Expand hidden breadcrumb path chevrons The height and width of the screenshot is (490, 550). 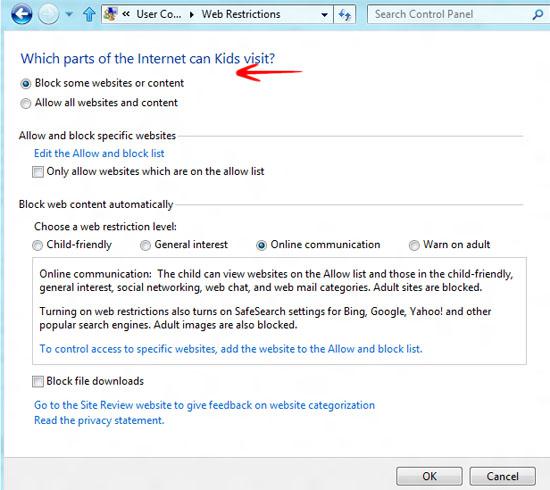[126, 14]
